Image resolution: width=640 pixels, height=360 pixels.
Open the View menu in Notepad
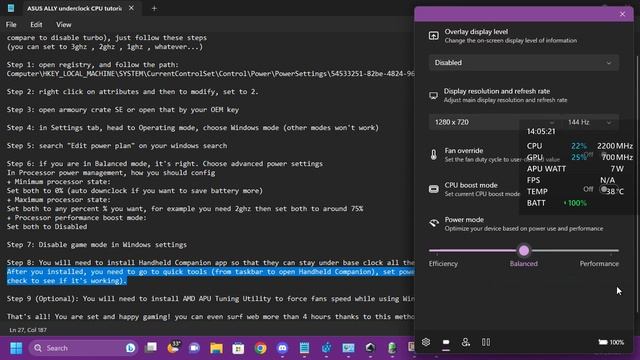point(64,25)
